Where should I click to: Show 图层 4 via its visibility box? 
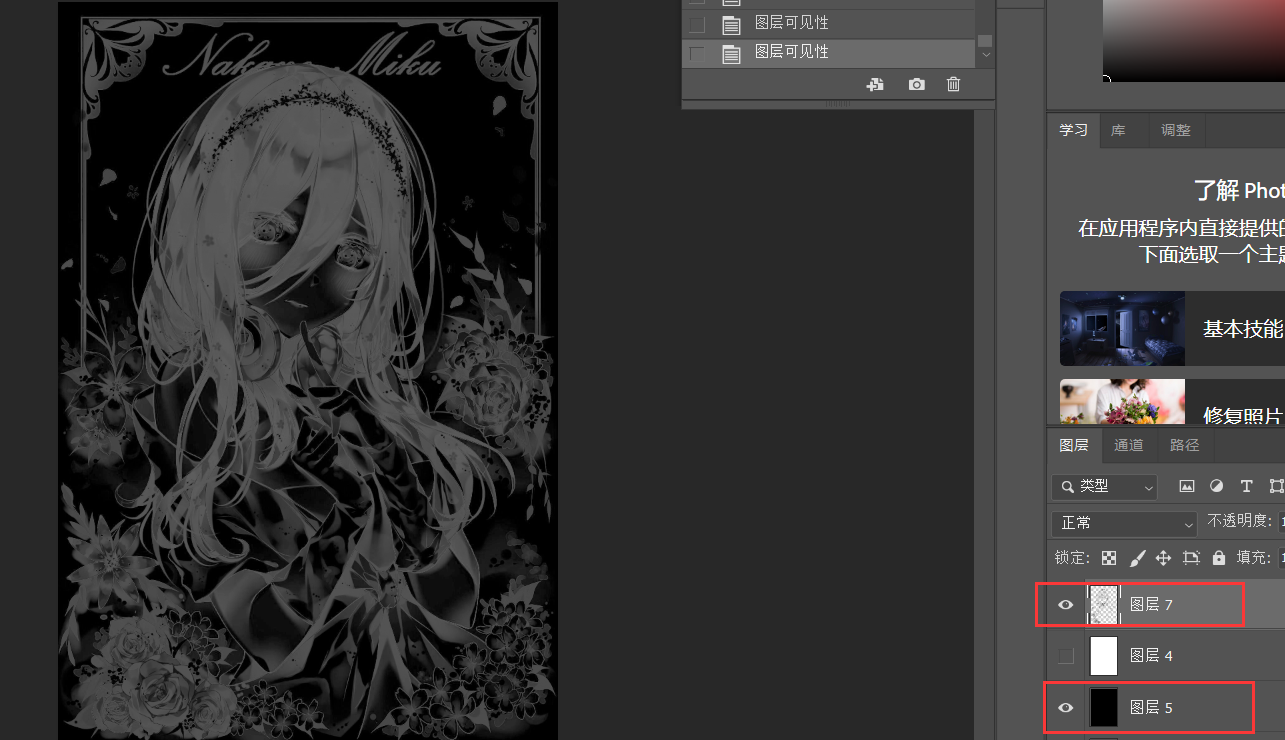1066,656
